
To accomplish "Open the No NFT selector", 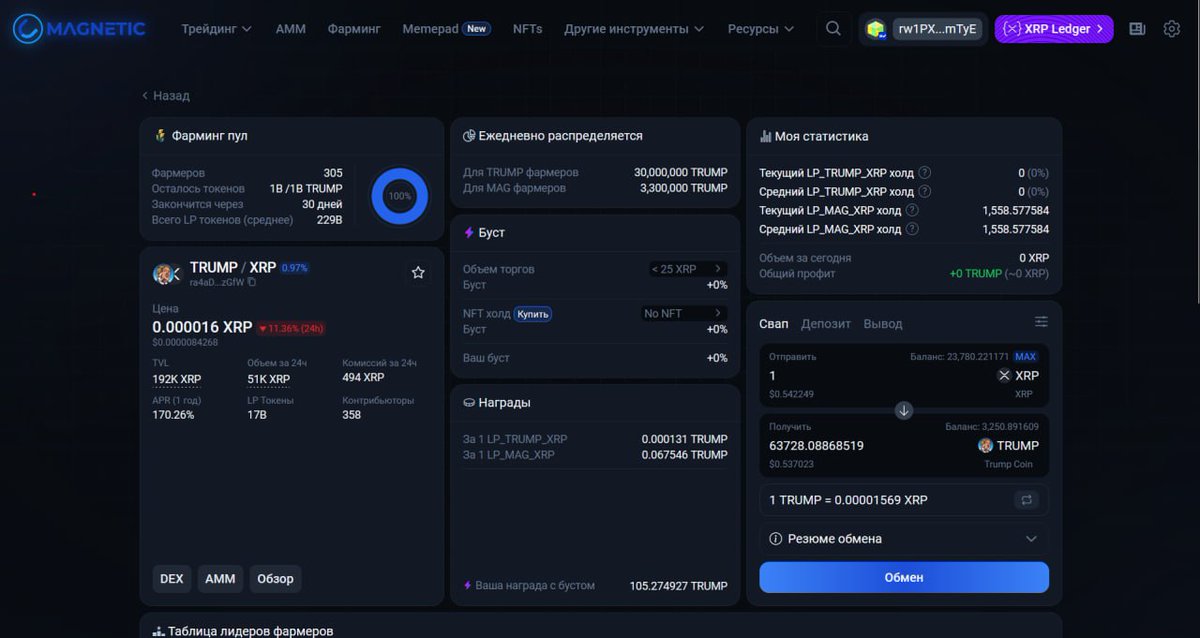I will 683,313.
